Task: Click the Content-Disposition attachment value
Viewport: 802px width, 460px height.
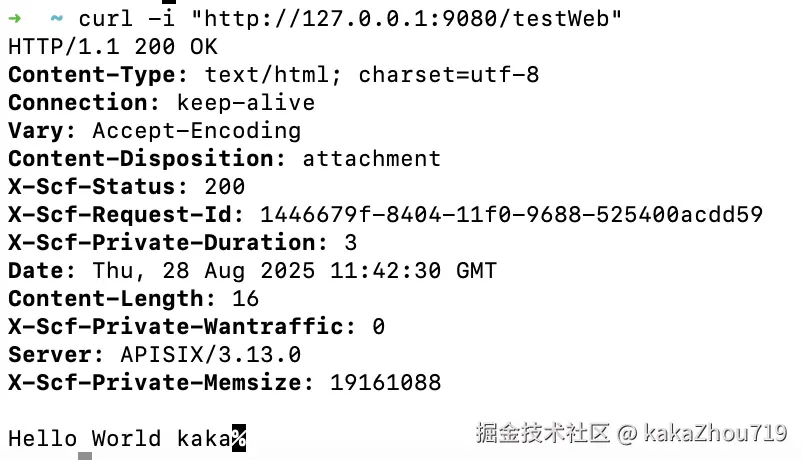Action: tap(371, 159)
